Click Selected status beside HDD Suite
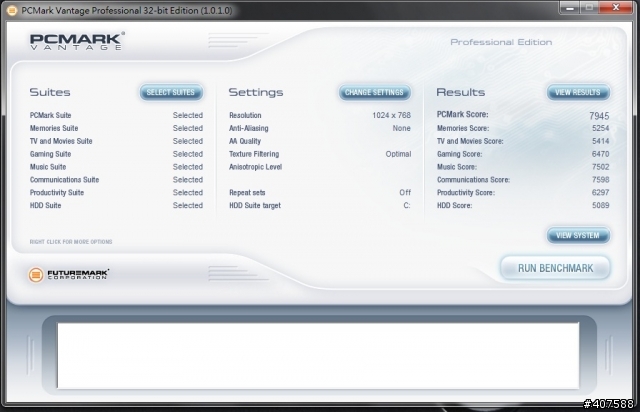The image size is (640, 412). click(x=188, y=205)
